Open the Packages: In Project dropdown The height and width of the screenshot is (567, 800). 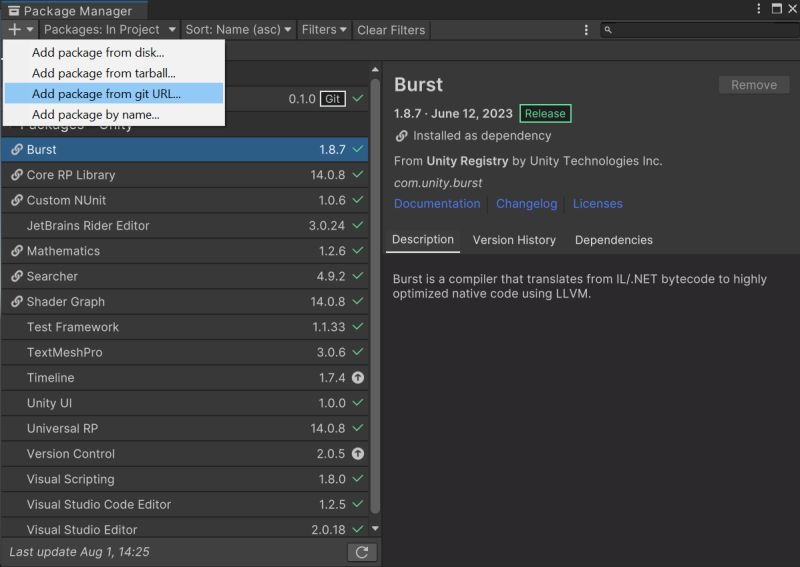109,30
